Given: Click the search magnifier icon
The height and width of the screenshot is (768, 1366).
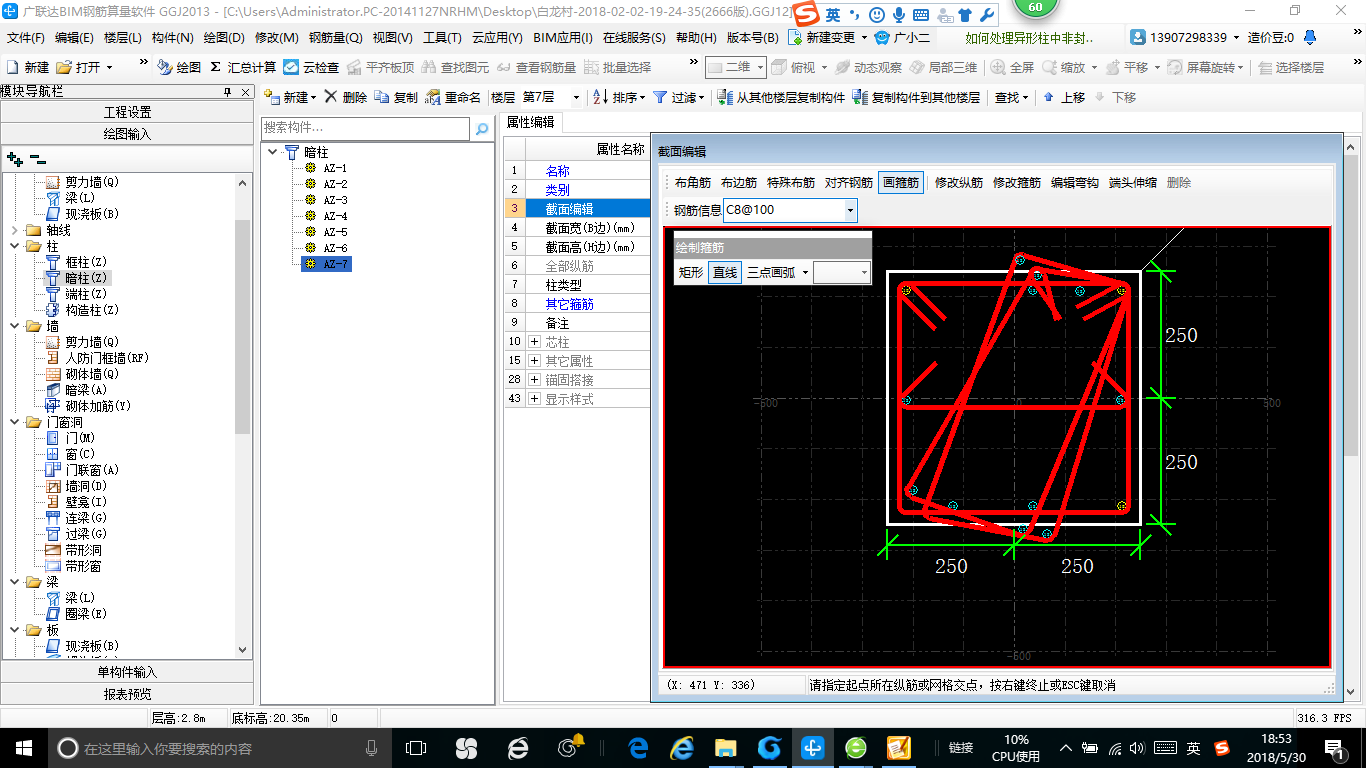Looking at the screenshot, I should point(482,129).
